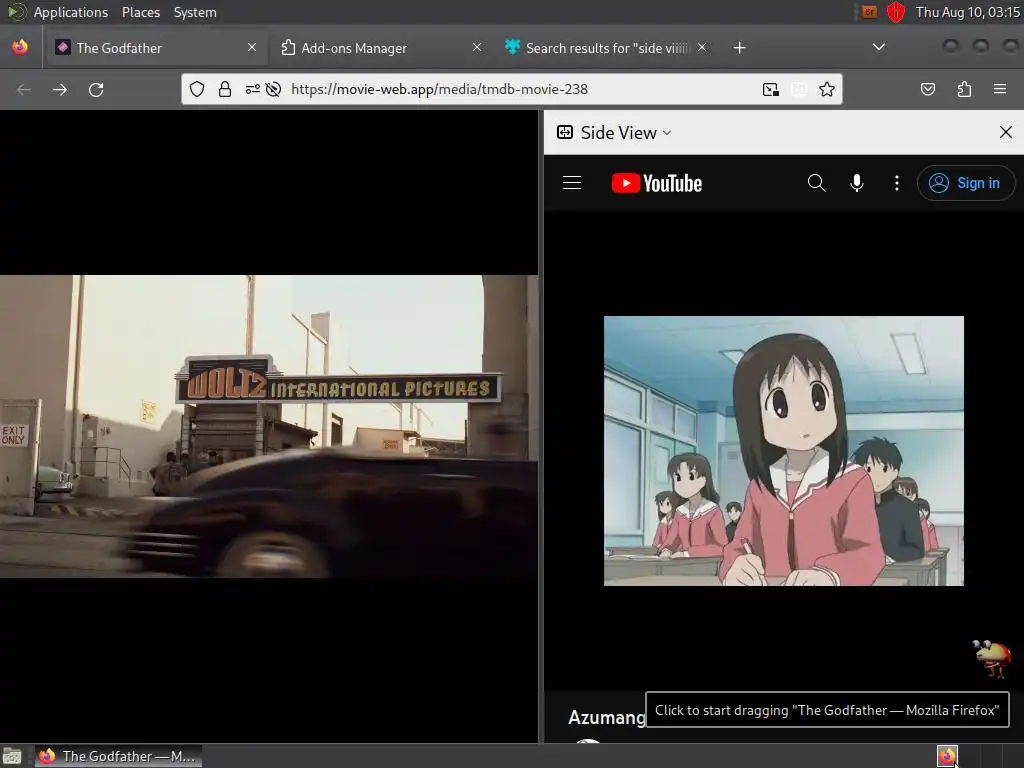Open the System menu
The height and width of the screenshot is (768, 1024).
pos(195,12)
